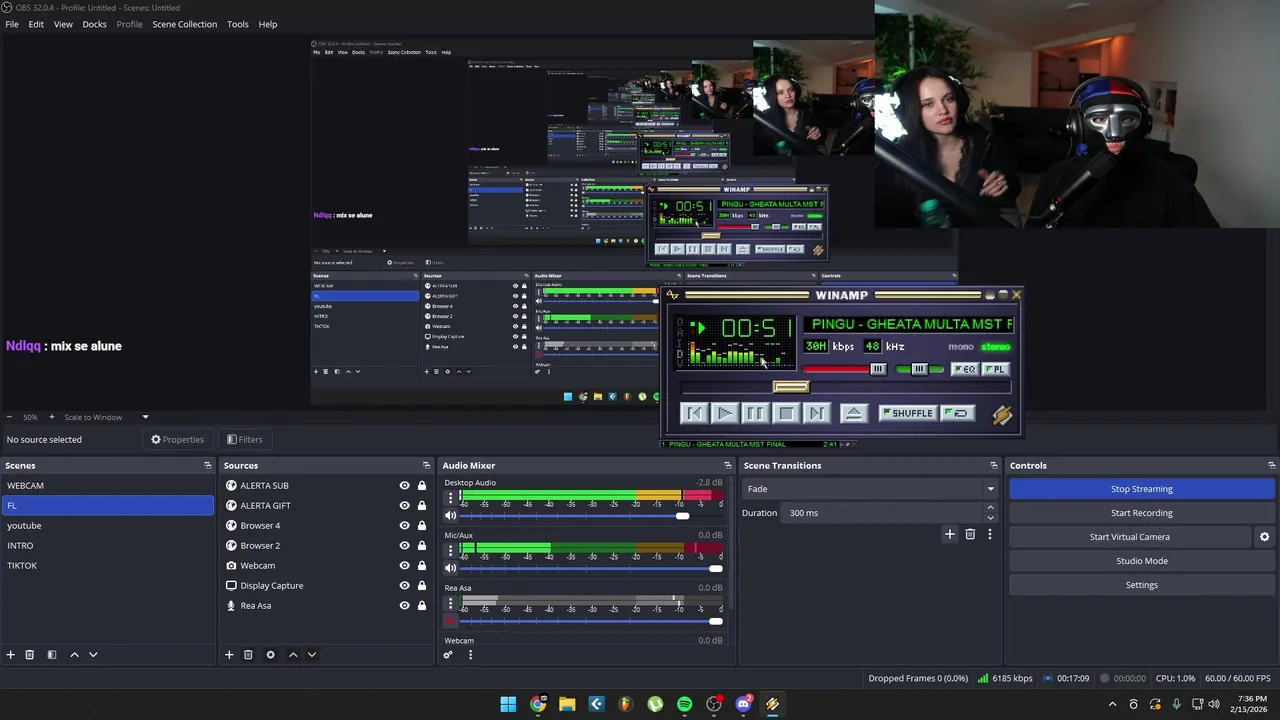Increase transition duration stepper up
The height and width of the screenshot is (720, 1280).
pos(990,508)
